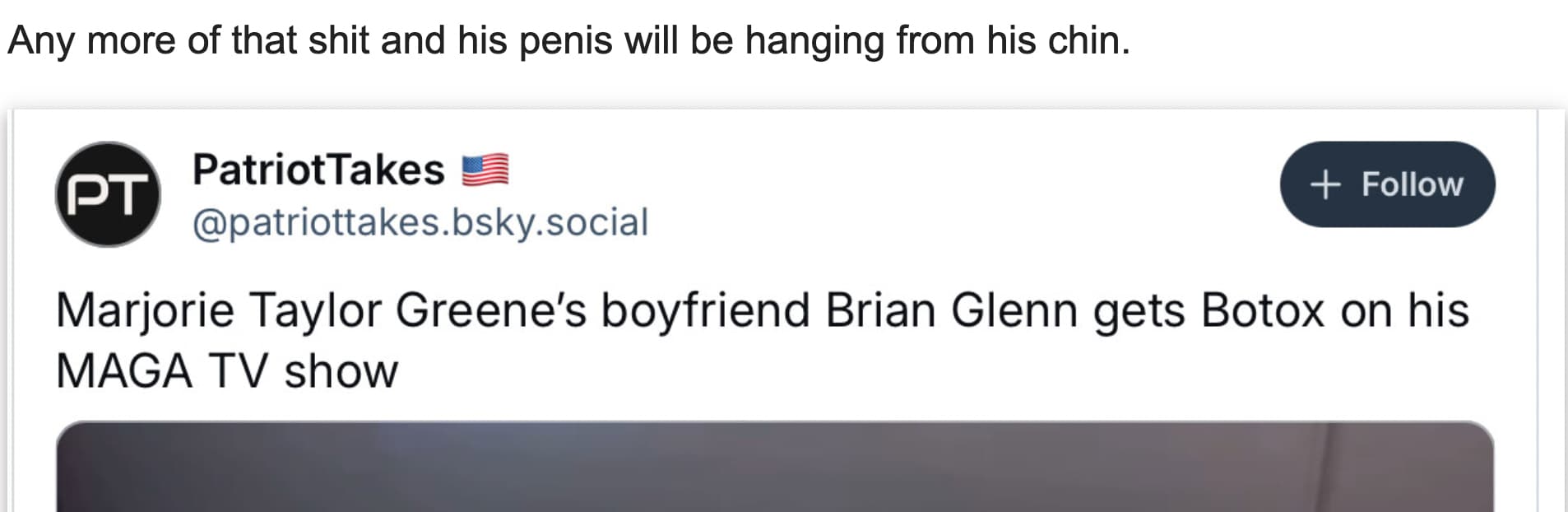Click the word "Follow" label text
Viewport: 1568px width, 512px height.
coord(1413,184)
